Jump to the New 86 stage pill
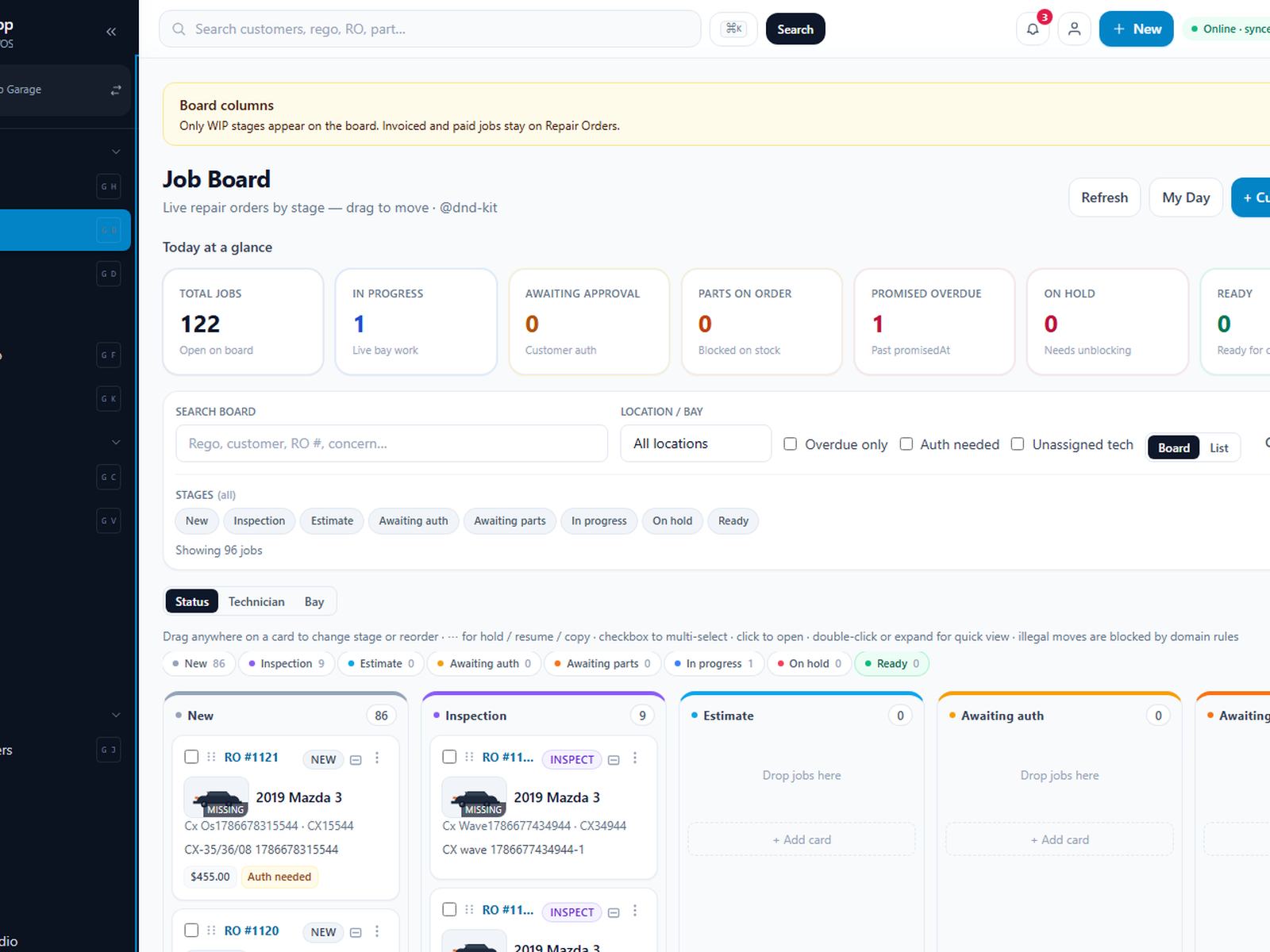Screen dimensions: 1270x952 click(198, 663)
